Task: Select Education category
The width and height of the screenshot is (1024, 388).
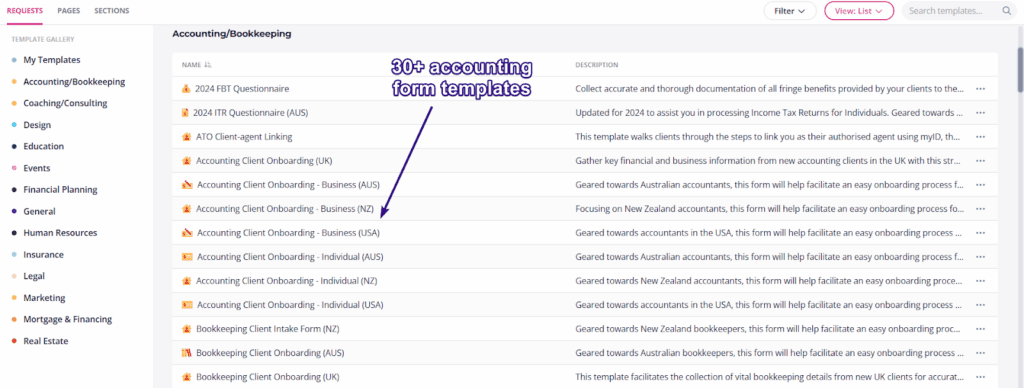Action: tap(43, 146)
